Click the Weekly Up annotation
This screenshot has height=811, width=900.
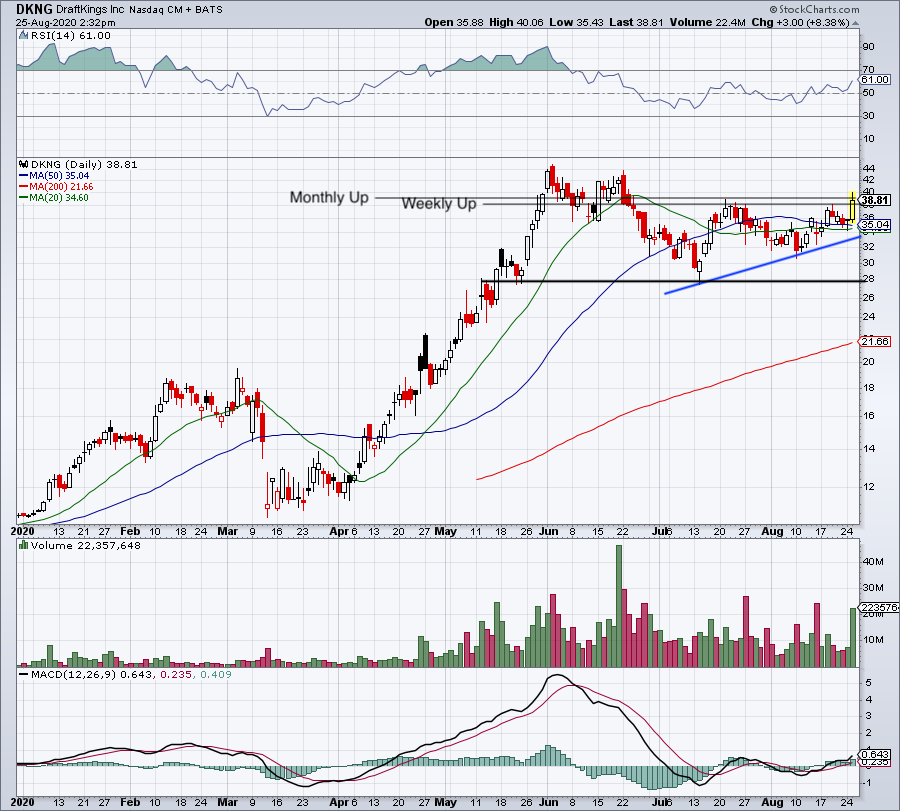click(439, 204)
